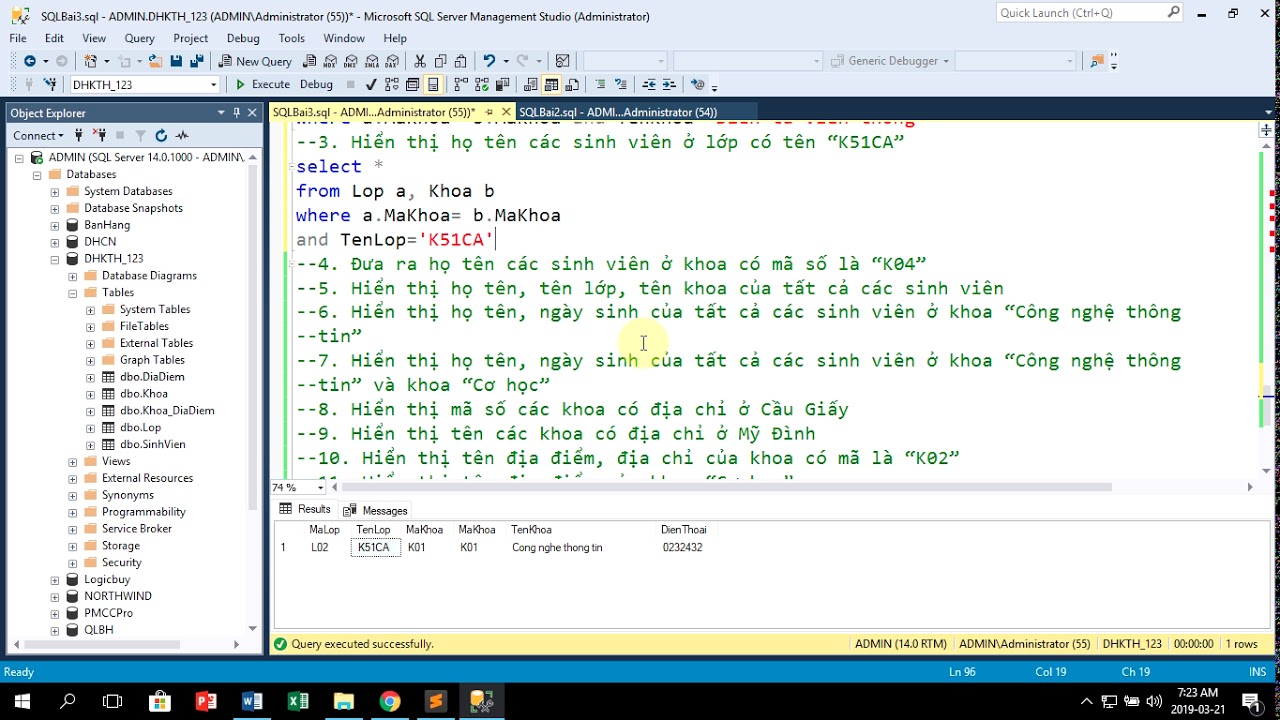1280x720 pixels.
Task: Click the Paste icon
Action: (x=460, y=61)
